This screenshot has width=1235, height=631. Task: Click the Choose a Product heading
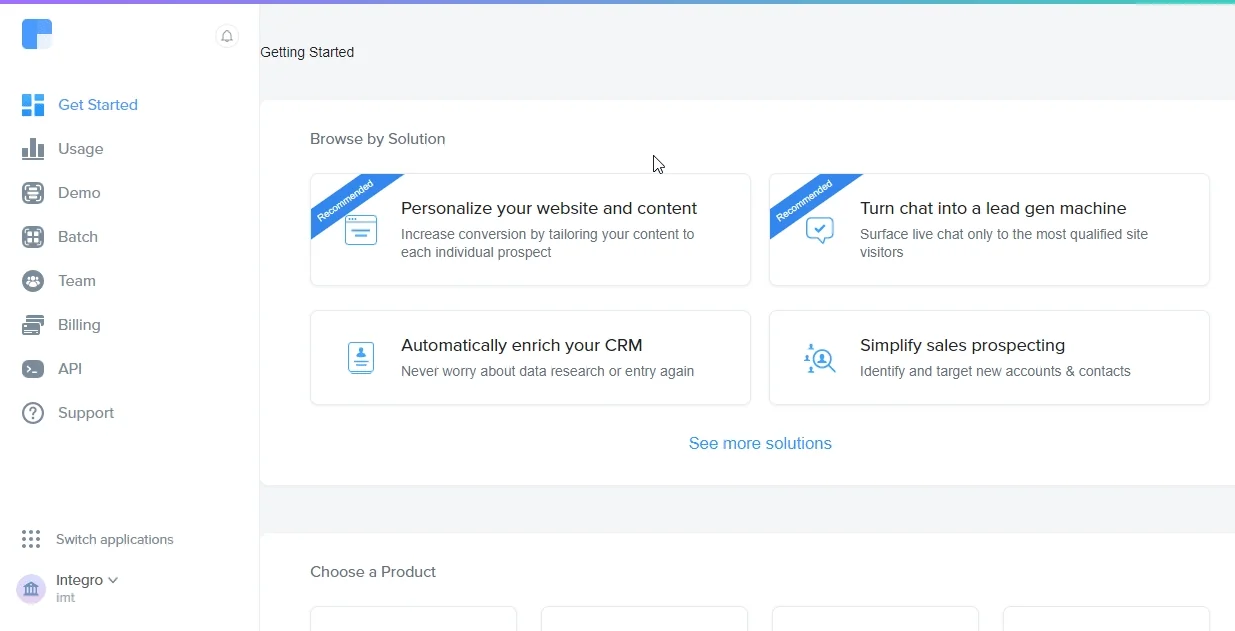(373, 572)
